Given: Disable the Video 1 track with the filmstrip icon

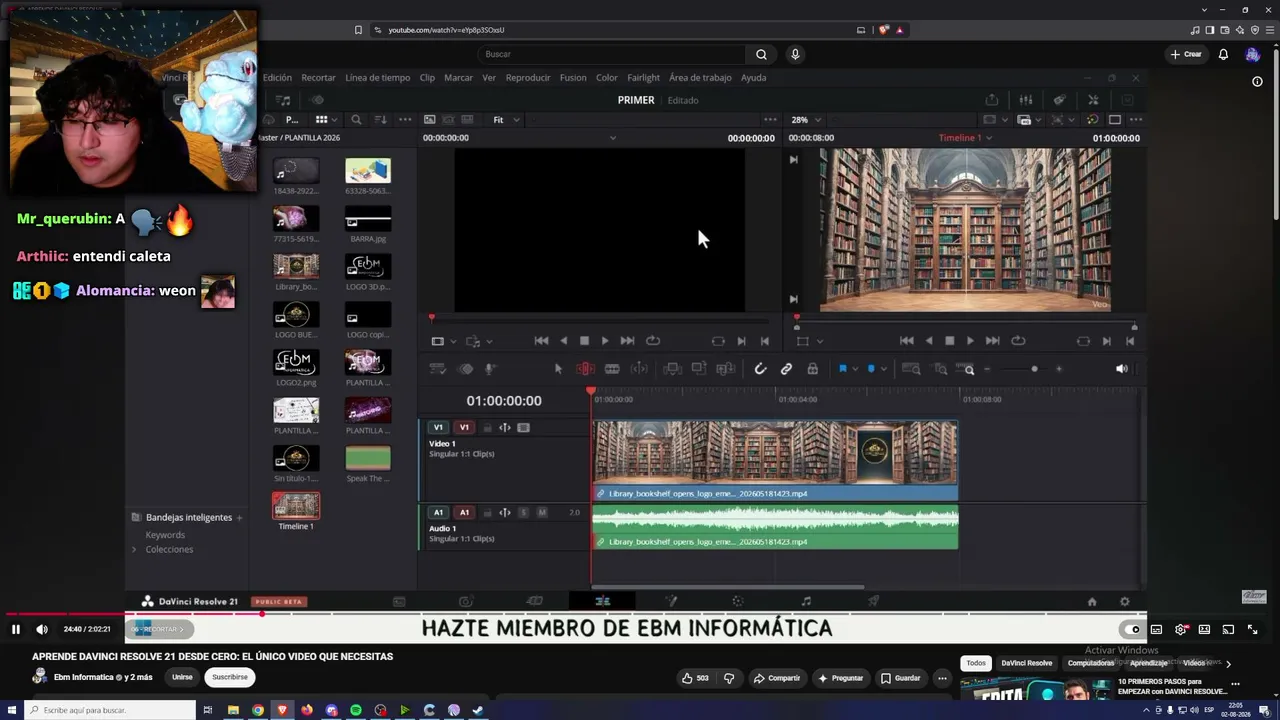Looking at the screenshot, I should pyautogui.click(x=523, y=428).
